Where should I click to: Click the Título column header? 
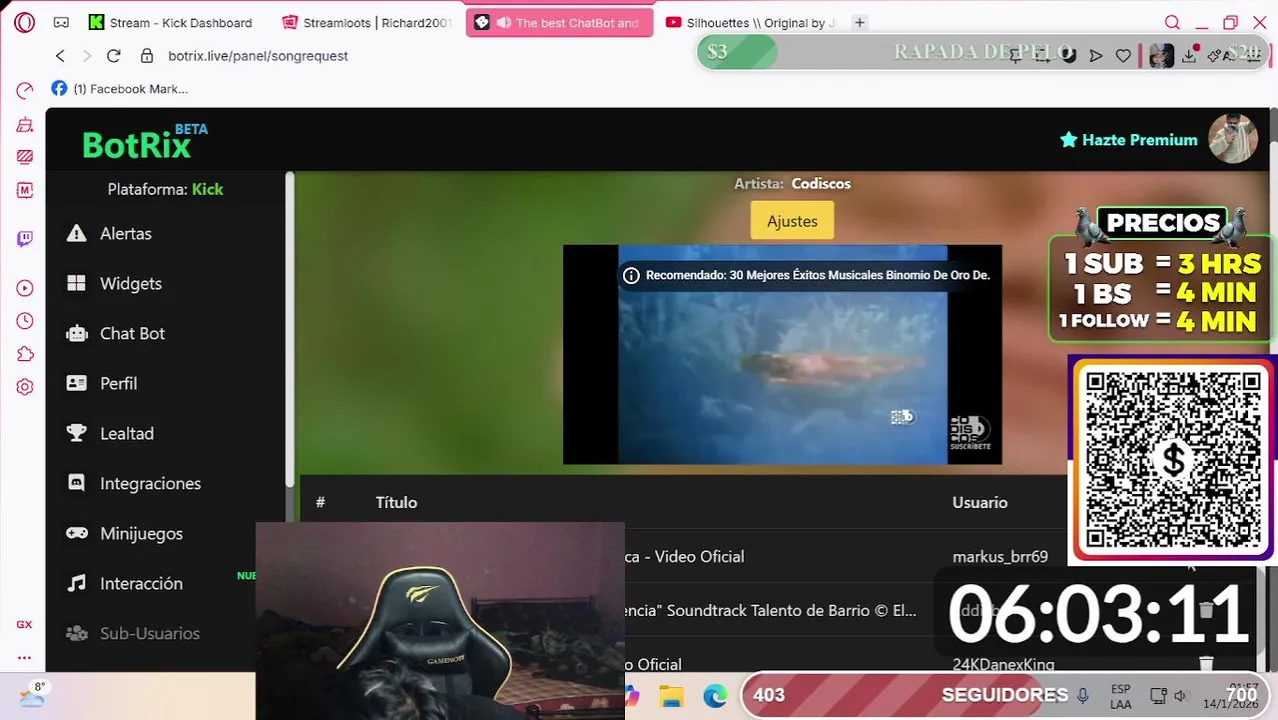[x=396, y=502]
